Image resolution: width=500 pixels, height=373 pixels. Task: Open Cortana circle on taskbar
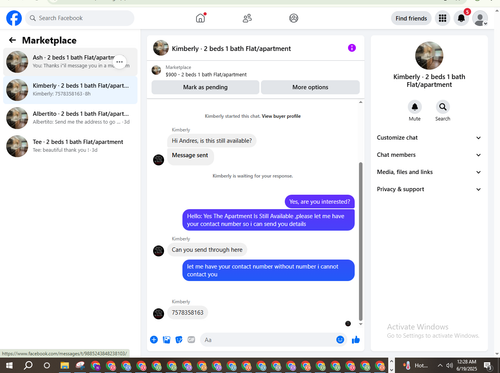point(47,366)
